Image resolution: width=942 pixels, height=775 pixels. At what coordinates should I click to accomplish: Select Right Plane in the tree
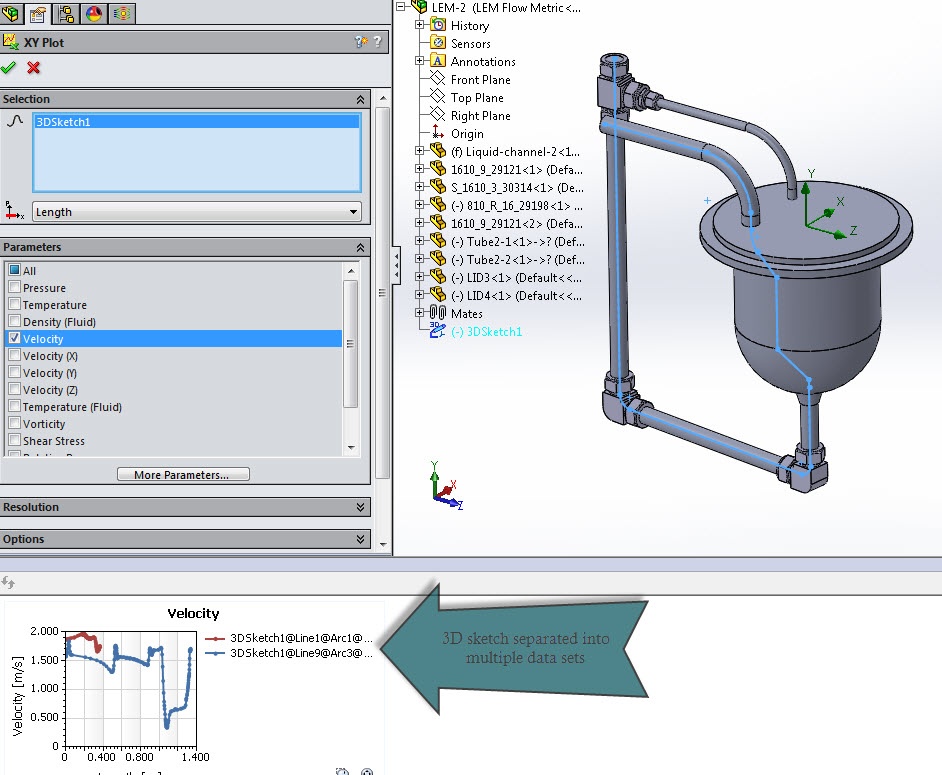point(481,115)
